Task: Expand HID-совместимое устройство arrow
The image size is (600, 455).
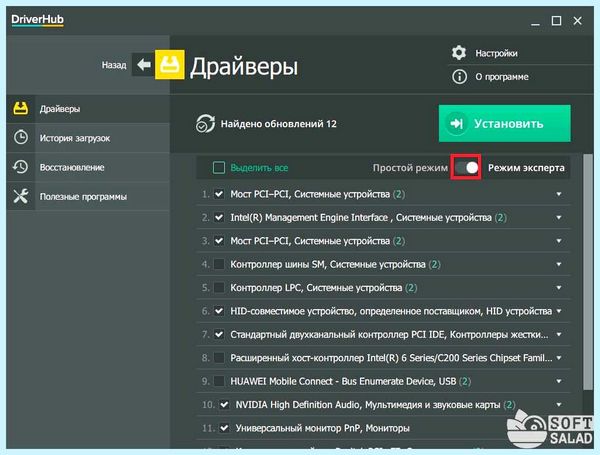Action: (x=559, y=311)
